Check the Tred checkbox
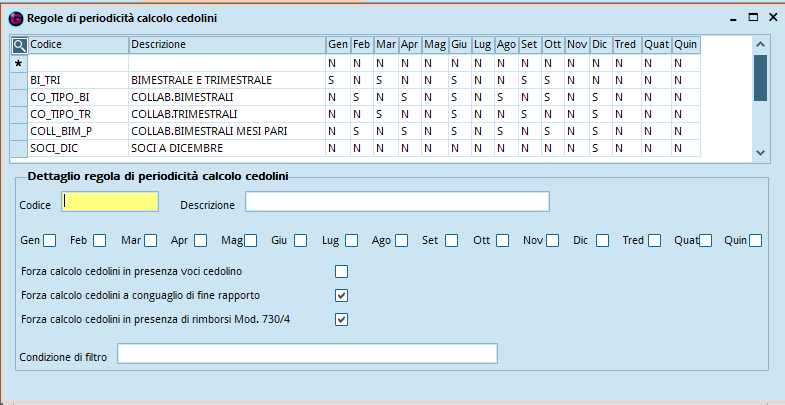Viewport: 785px width, 405px height. 654,241
